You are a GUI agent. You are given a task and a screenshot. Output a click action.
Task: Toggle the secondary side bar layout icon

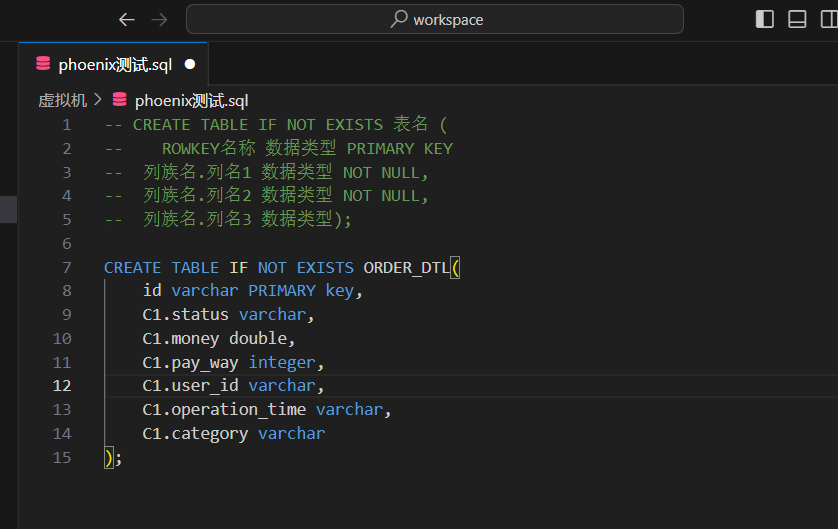[829, 19]
